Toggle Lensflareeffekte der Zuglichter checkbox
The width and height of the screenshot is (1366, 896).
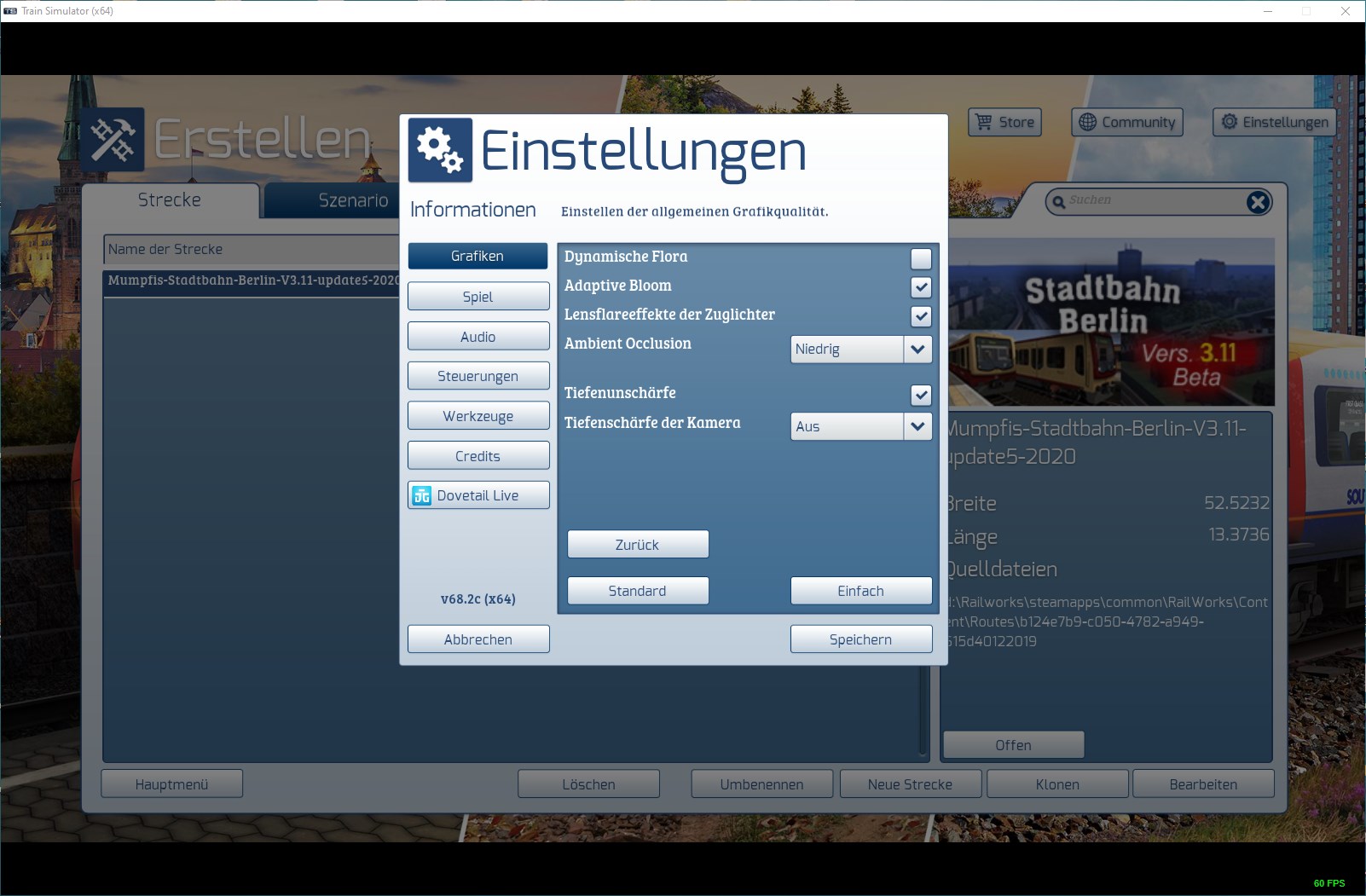[921, 316]
